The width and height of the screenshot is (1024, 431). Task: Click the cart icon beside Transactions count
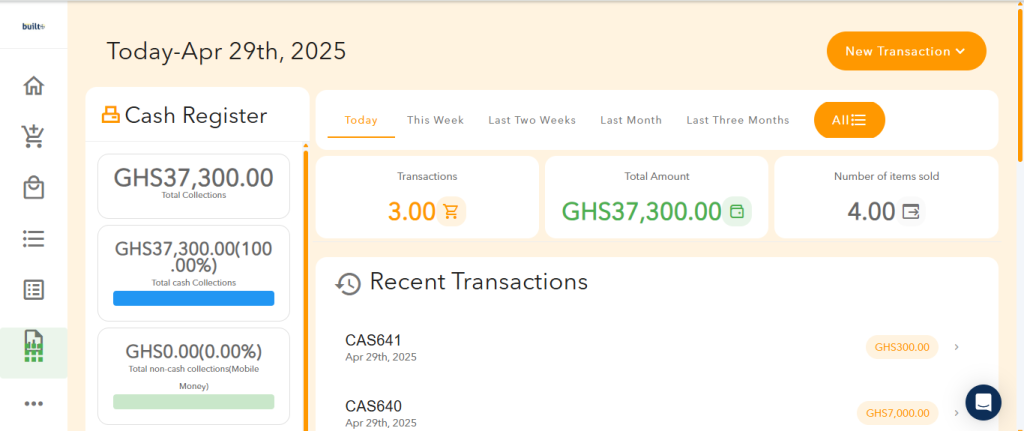451,212
